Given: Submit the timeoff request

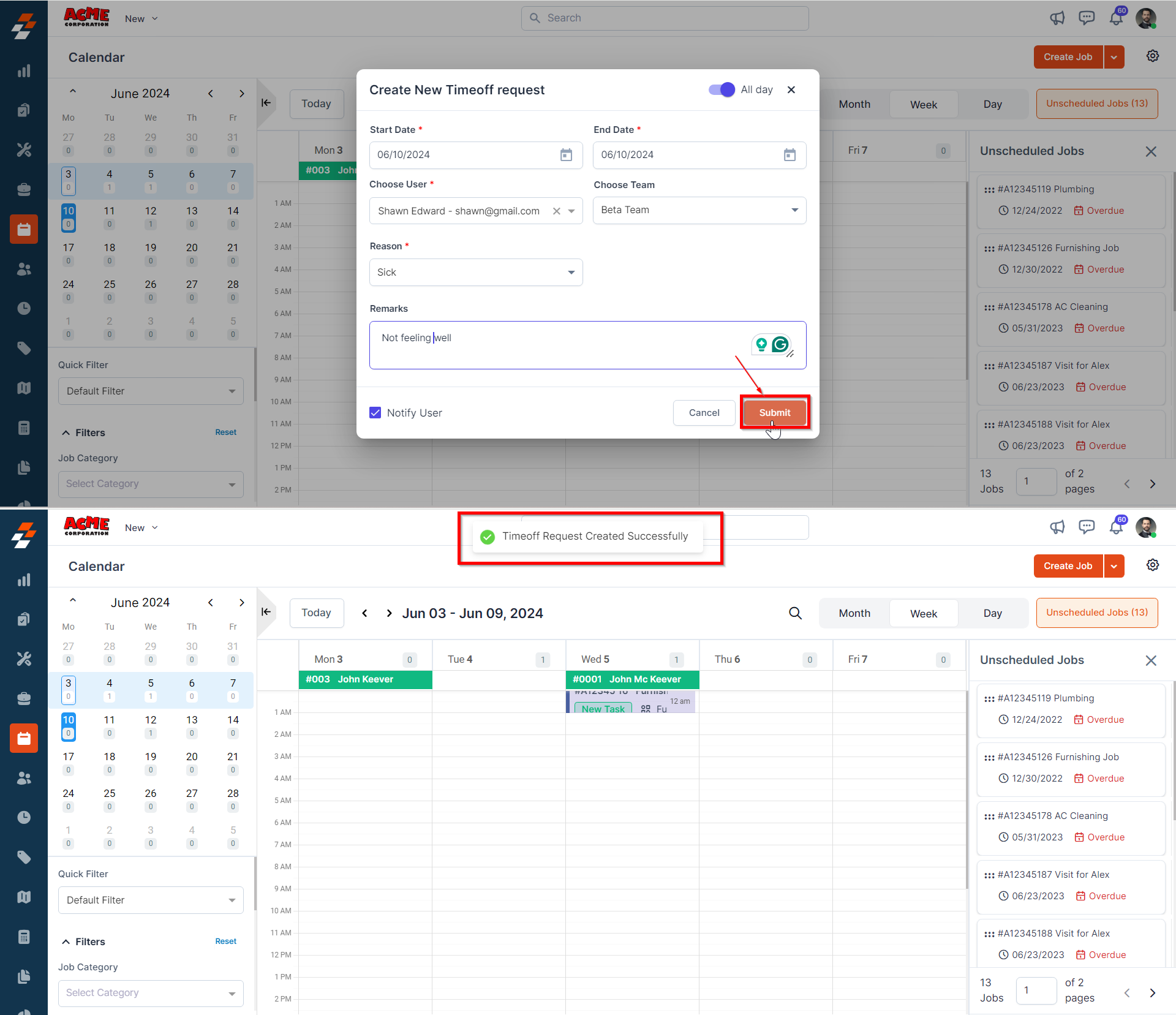Looking at the screenshot, I should 775,413.
